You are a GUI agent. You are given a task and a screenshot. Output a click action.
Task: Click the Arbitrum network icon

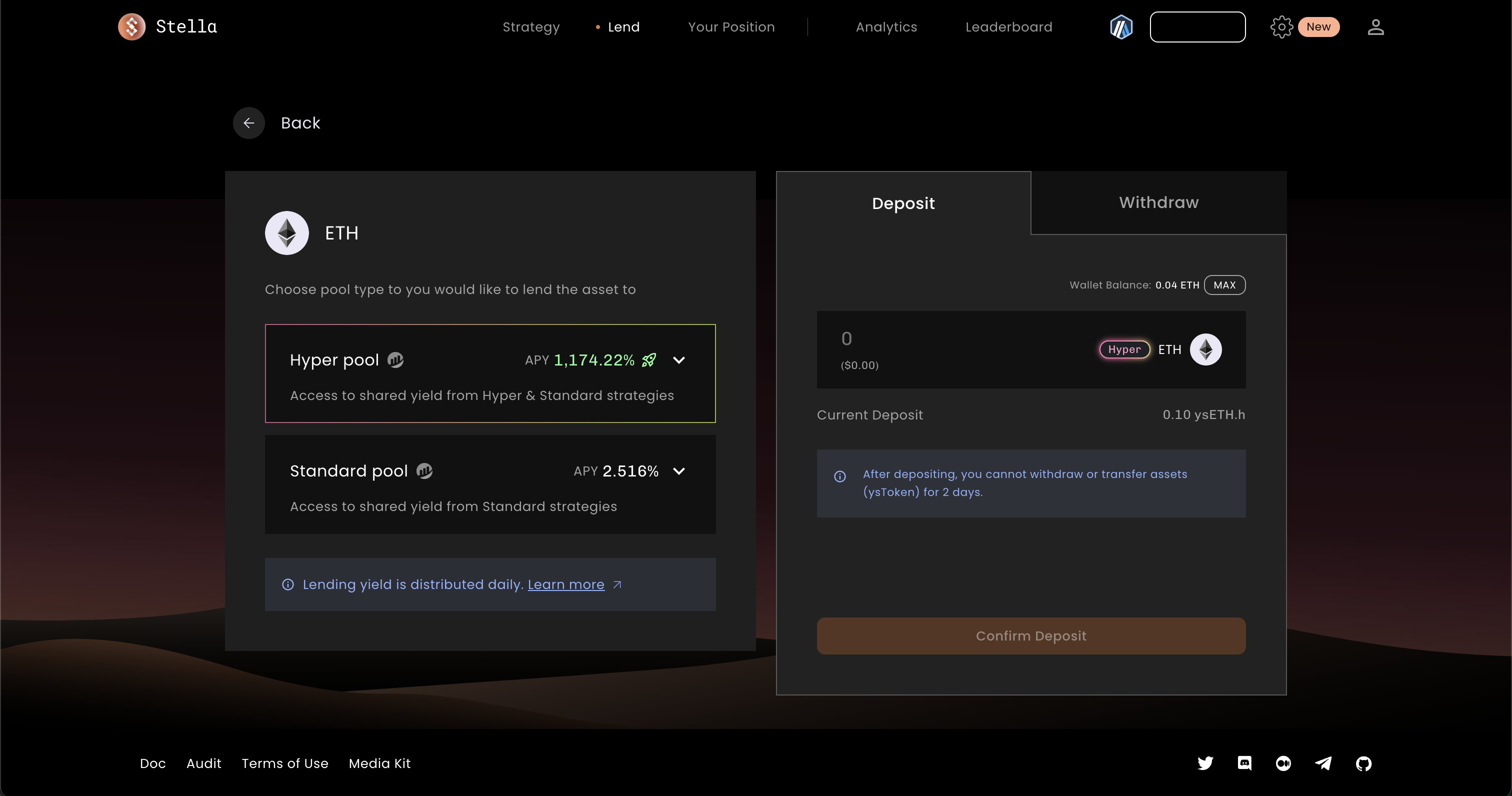1121,27
